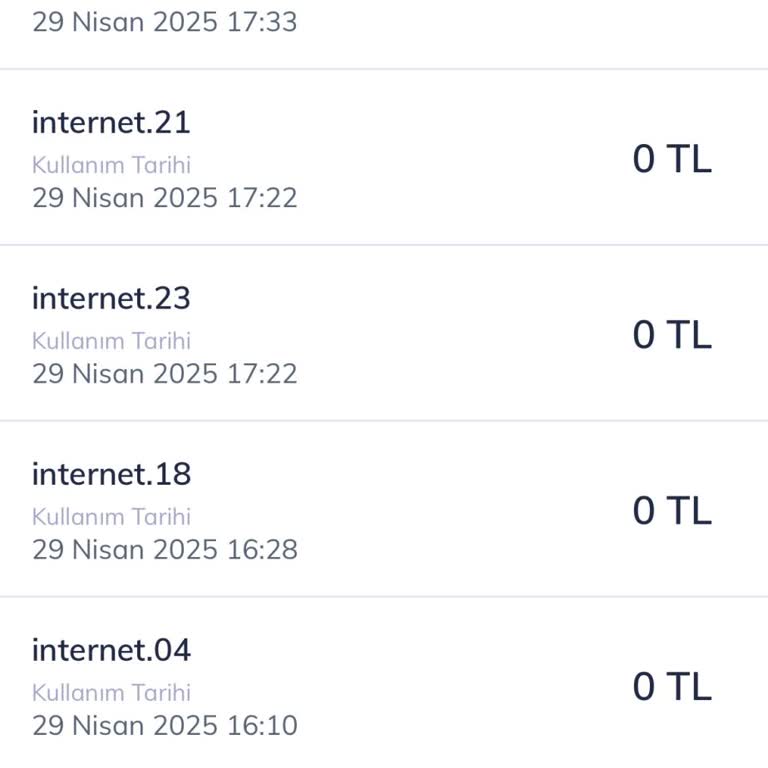Viewport: 768px width, 768px height.
Task: Tap the internet.04 entry title
Action: [111, 651]
